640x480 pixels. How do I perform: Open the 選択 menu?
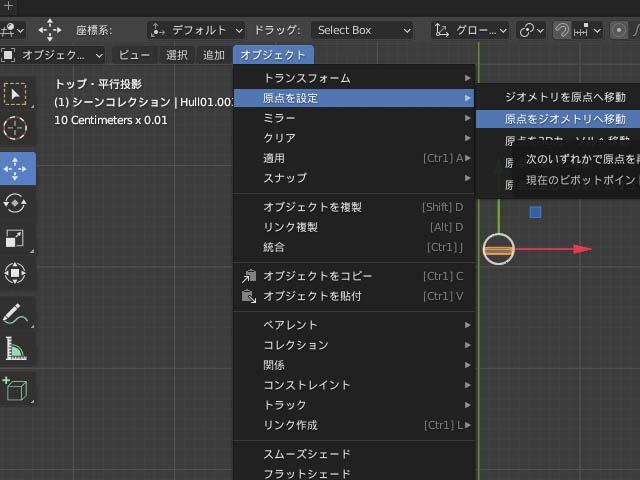(x=177, y=55)
